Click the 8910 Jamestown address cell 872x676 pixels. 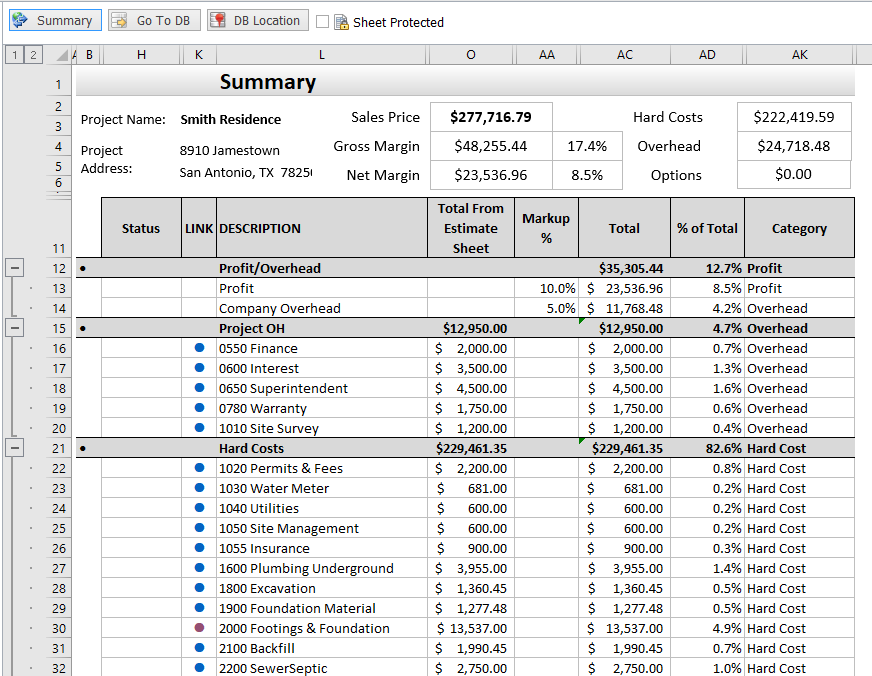[x=230, y=151]
